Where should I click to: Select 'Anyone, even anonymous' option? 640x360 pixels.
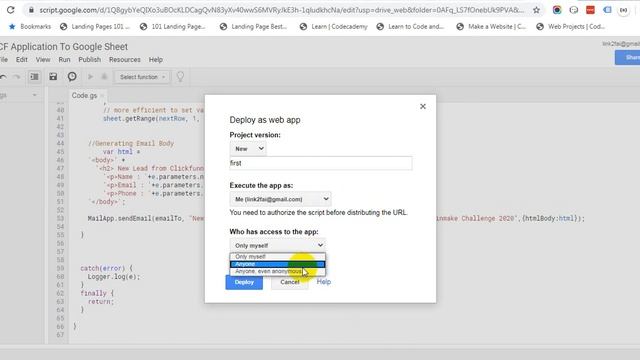(x=278, y=271)
